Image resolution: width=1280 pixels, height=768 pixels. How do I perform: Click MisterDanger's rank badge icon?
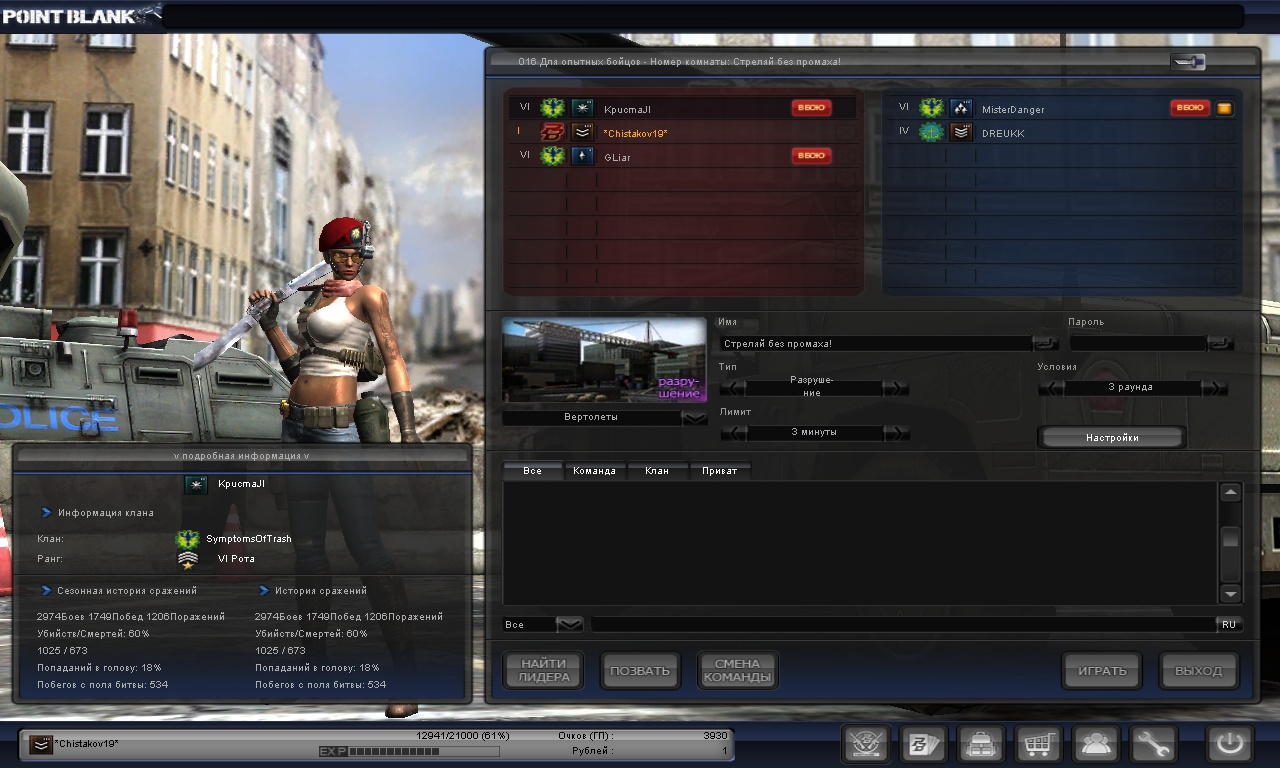(x=961, y=108)
